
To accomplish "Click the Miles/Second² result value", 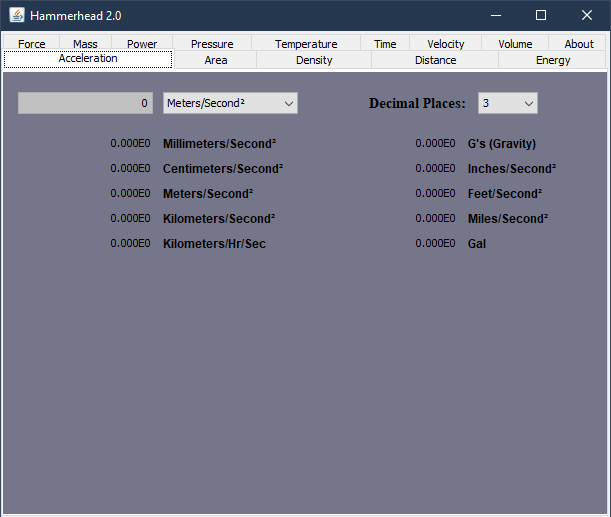I will point(435,218).
